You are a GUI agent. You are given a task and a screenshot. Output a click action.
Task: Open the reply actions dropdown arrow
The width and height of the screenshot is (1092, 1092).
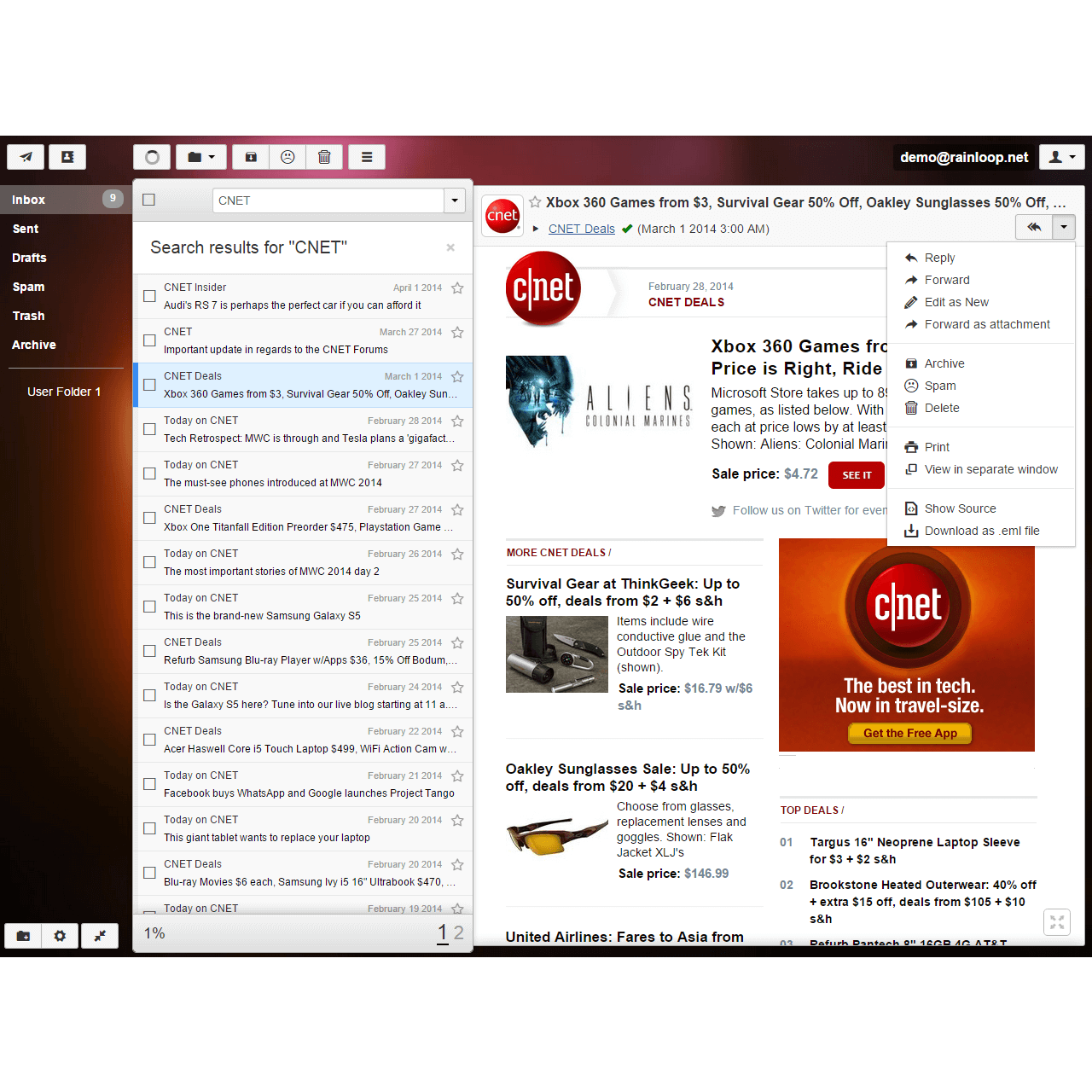(x=1064, y=227)
